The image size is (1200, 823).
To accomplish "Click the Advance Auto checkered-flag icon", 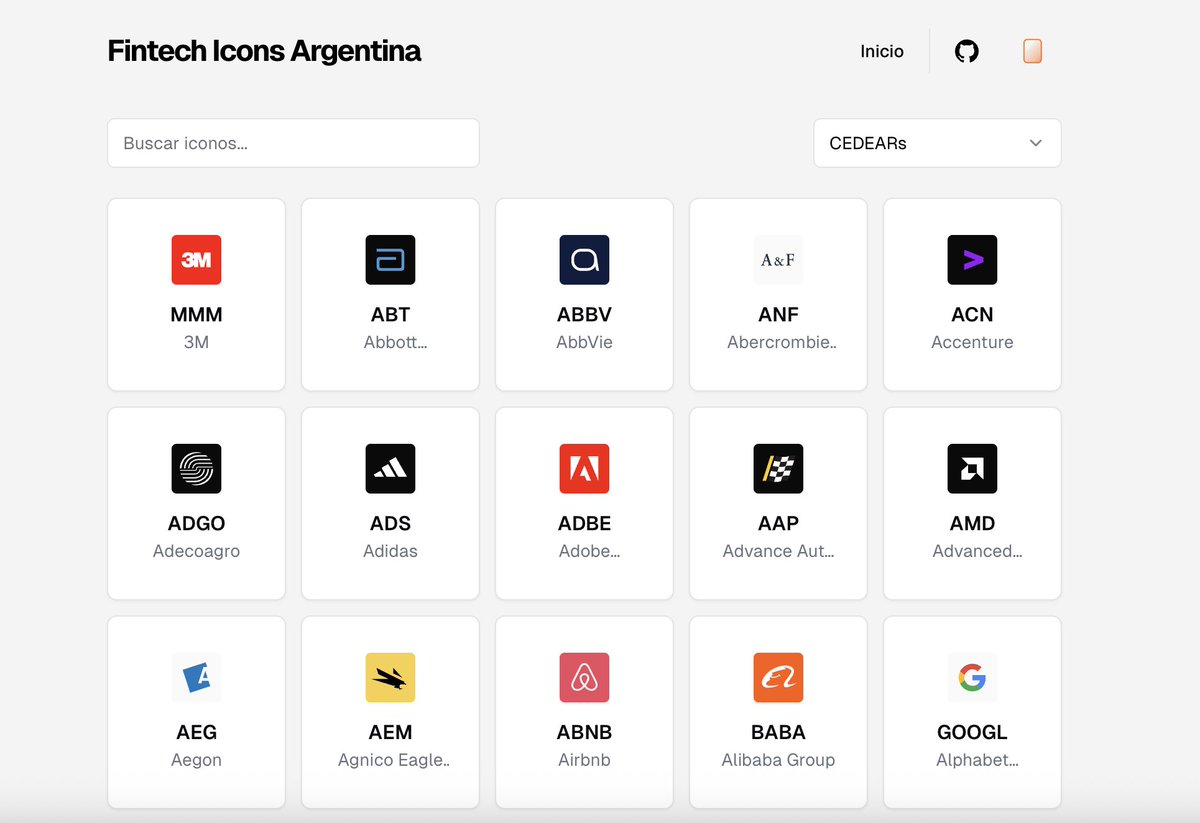I will [x=778, y=469].
